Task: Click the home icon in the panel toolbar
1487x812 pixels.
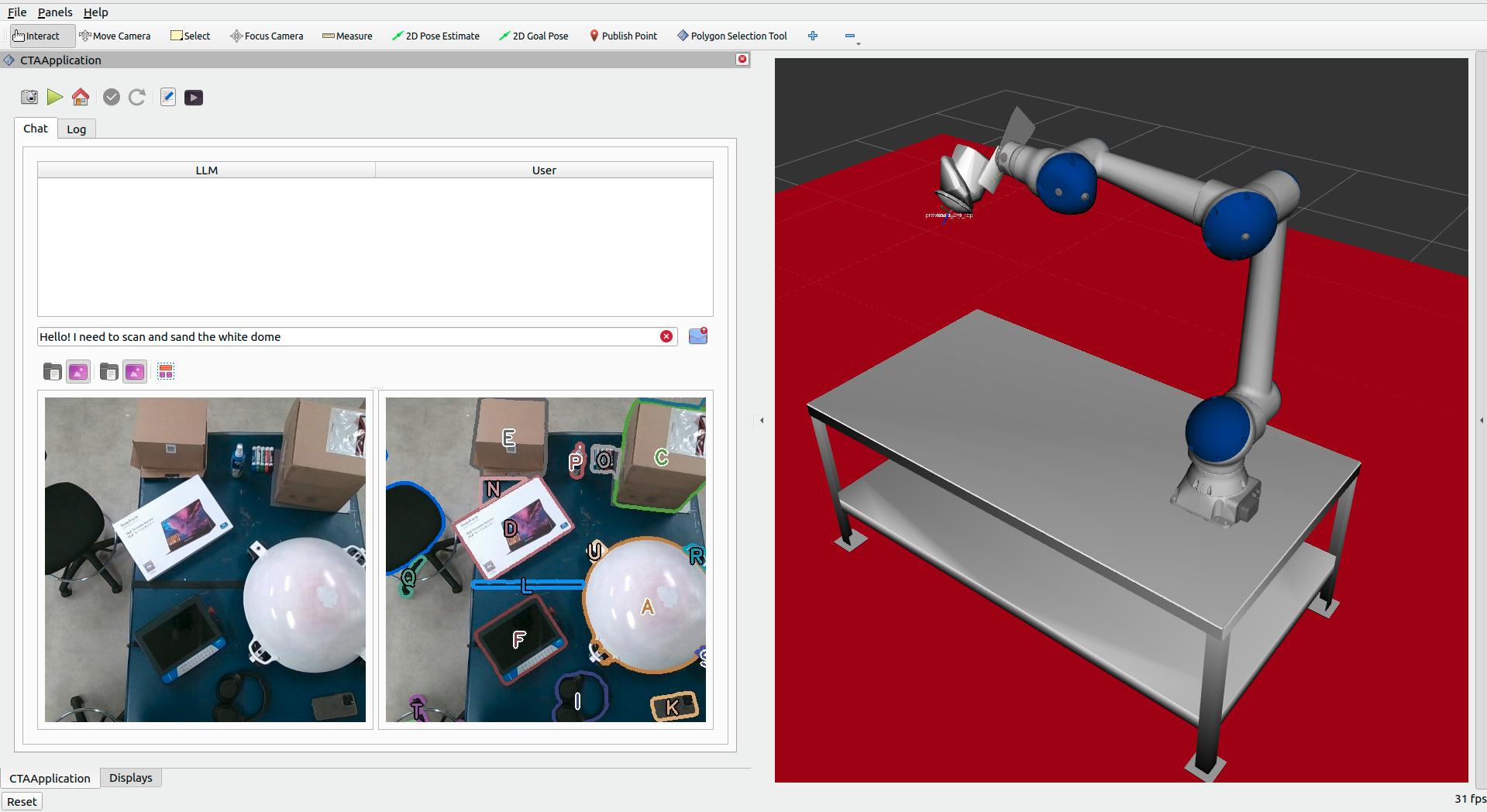Action: tap(80, 97)
